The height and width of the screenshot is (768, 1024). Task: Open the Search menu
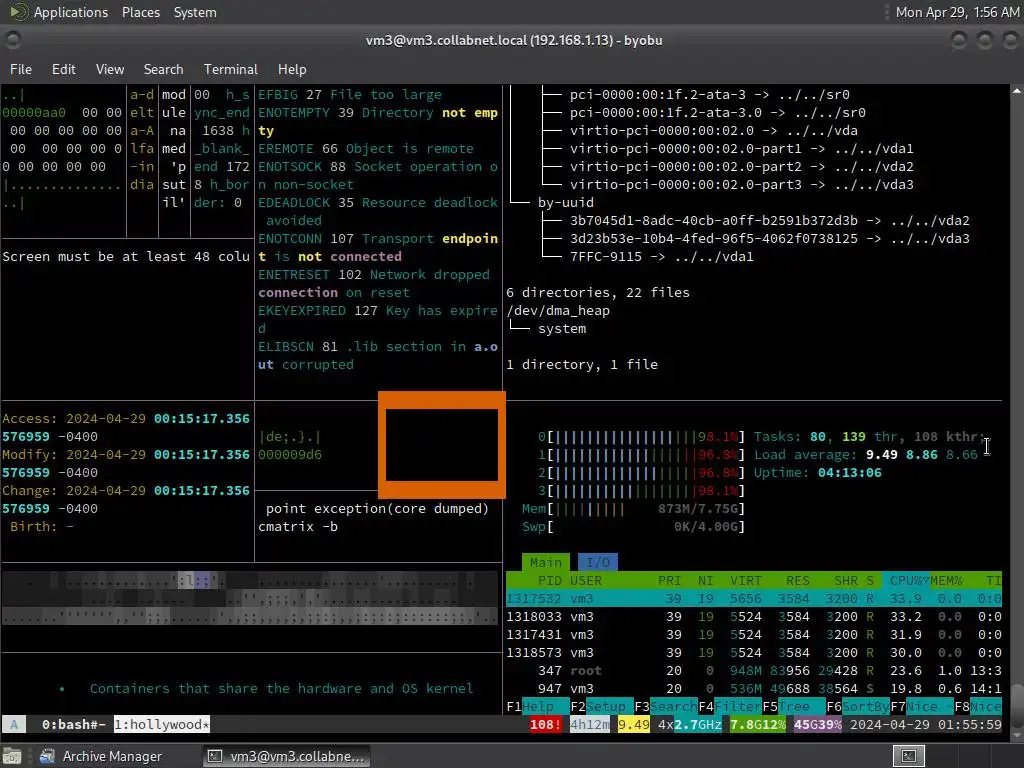click(x=163, y=69)
